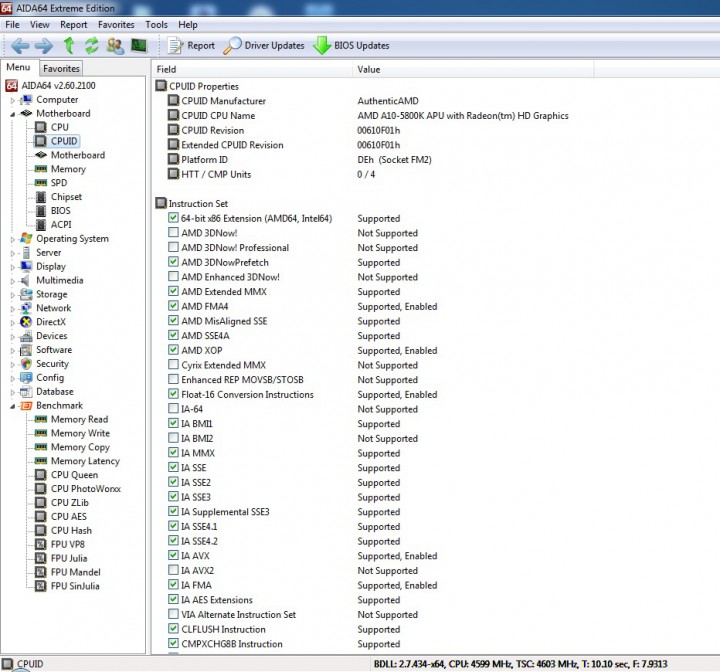Switch to the Menu tab

pyautogui.click(x=18, y=67)
